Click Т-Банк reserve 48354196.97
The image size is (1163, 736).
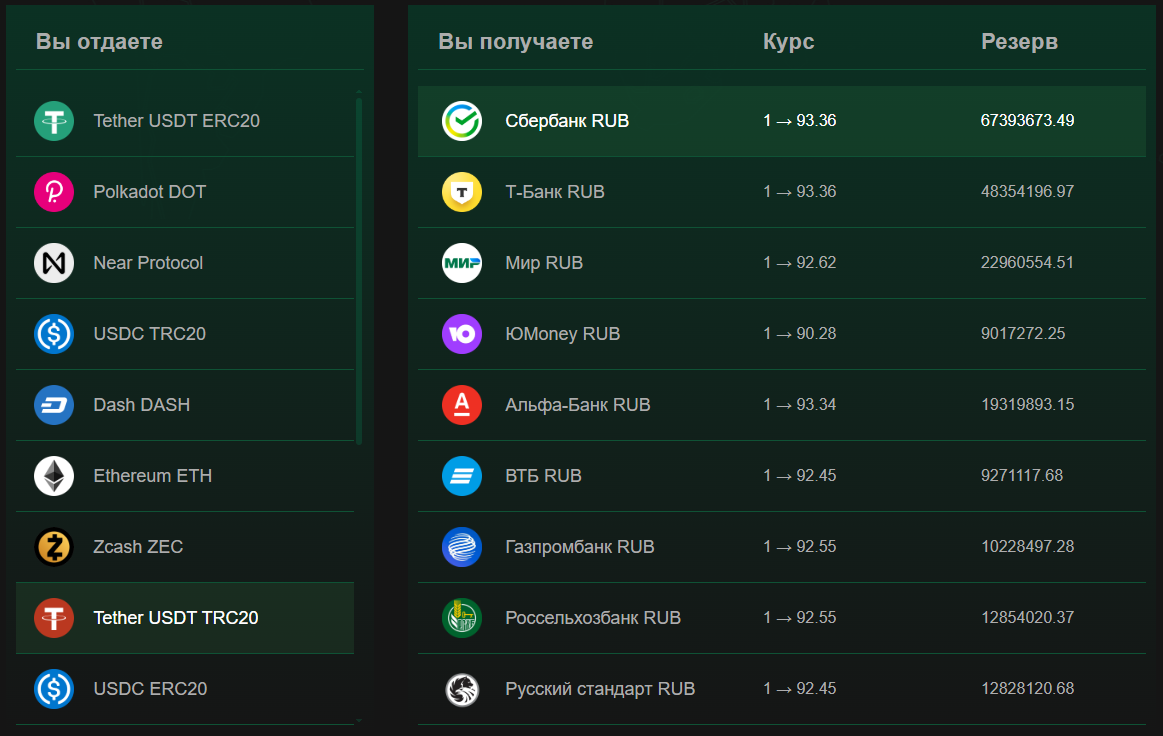coord(1027,191)
